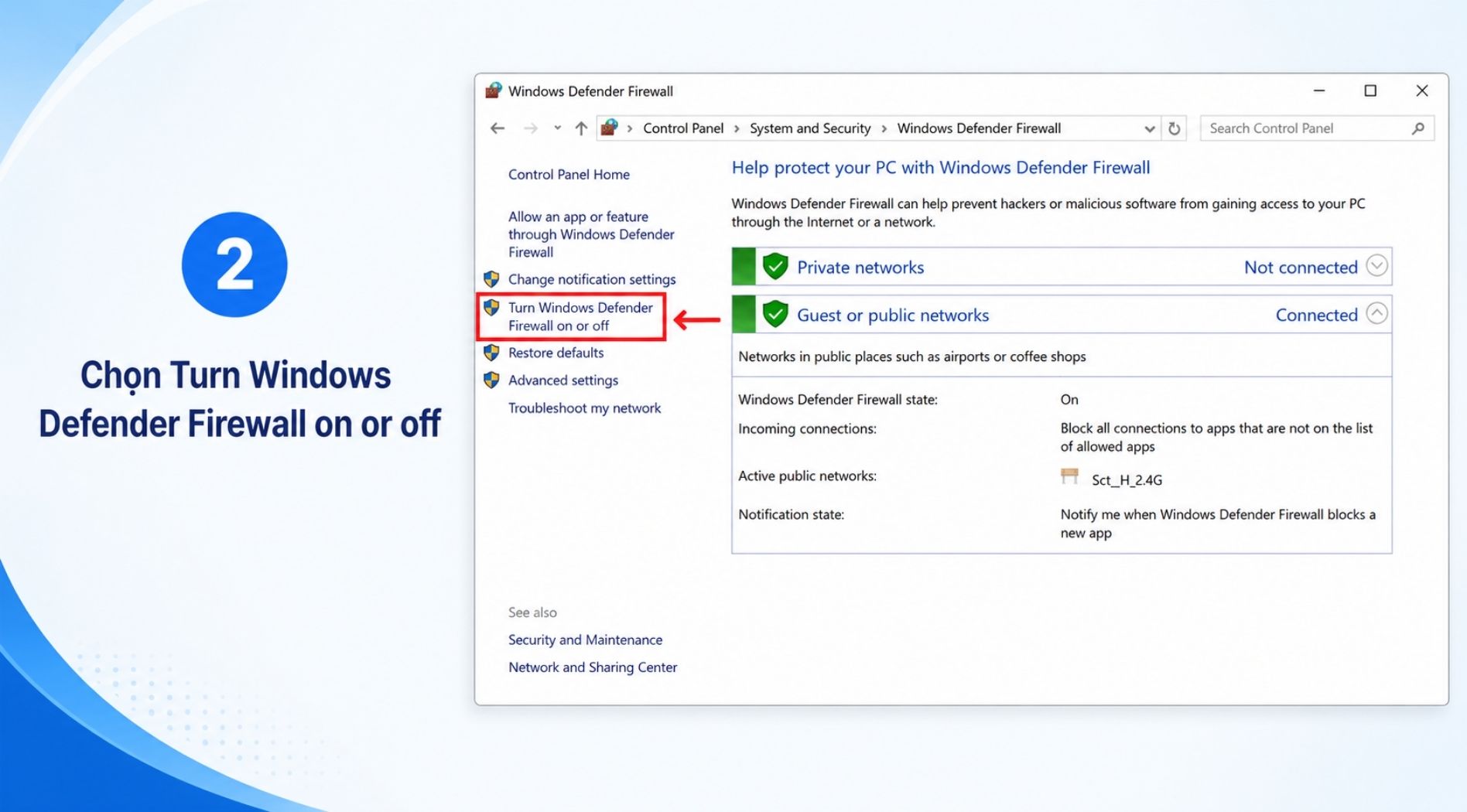The height and width of the screenshot is (812, 1467).
Task: Click the firewall state value On
Action: [x=1069, y=400]
